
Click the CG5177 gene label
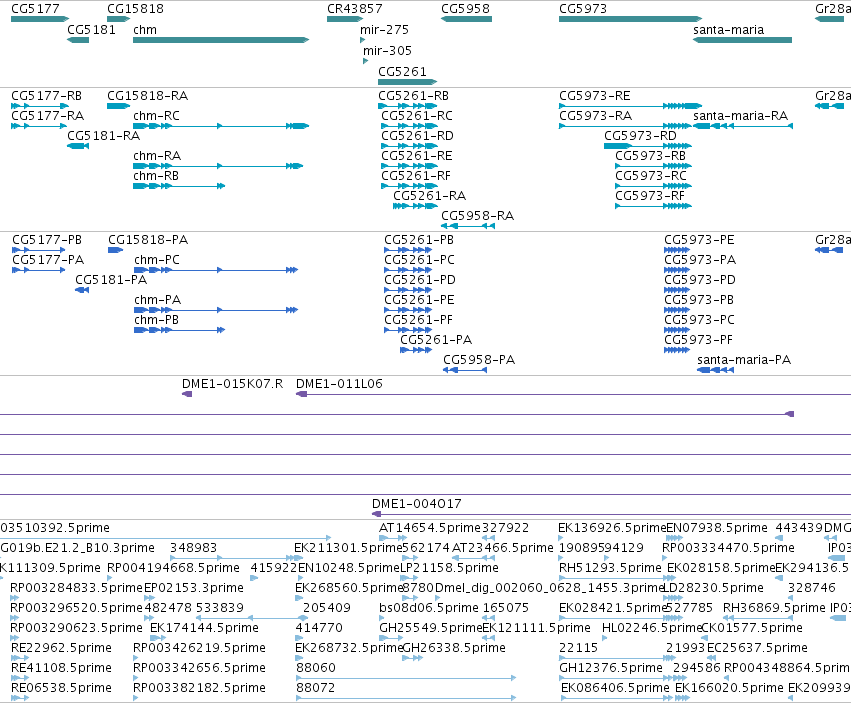click(x=35, y=9)
